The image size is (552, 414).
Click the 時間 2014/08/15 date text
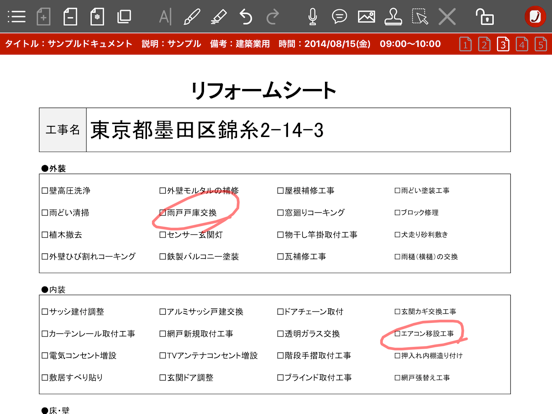(x=324, y=44)
